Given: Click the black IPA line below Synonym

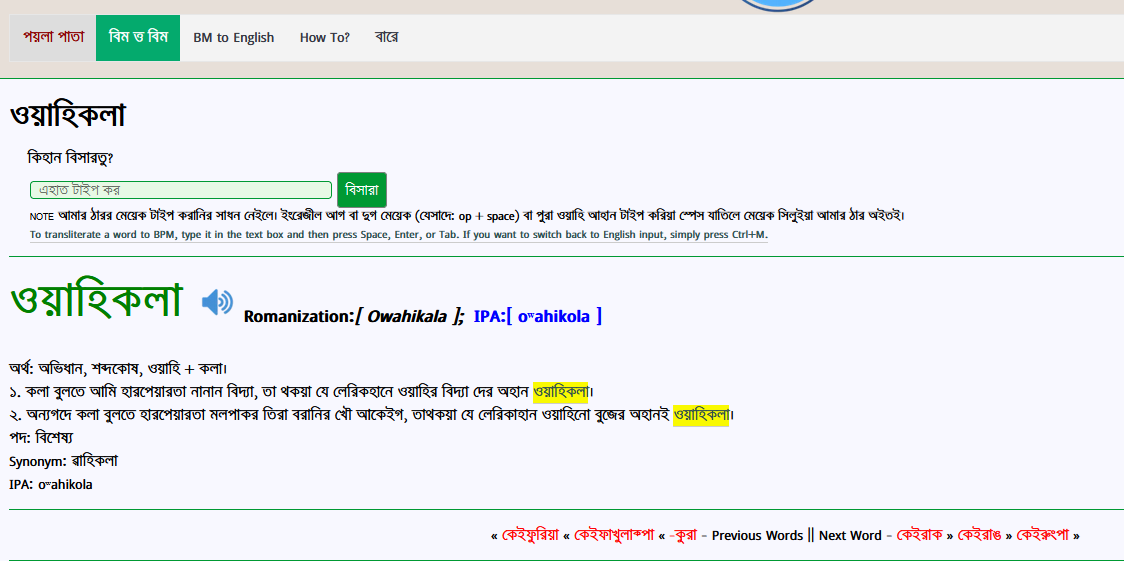Looking at the screenshot, I should pyautogui.click(x=51, y=485).
